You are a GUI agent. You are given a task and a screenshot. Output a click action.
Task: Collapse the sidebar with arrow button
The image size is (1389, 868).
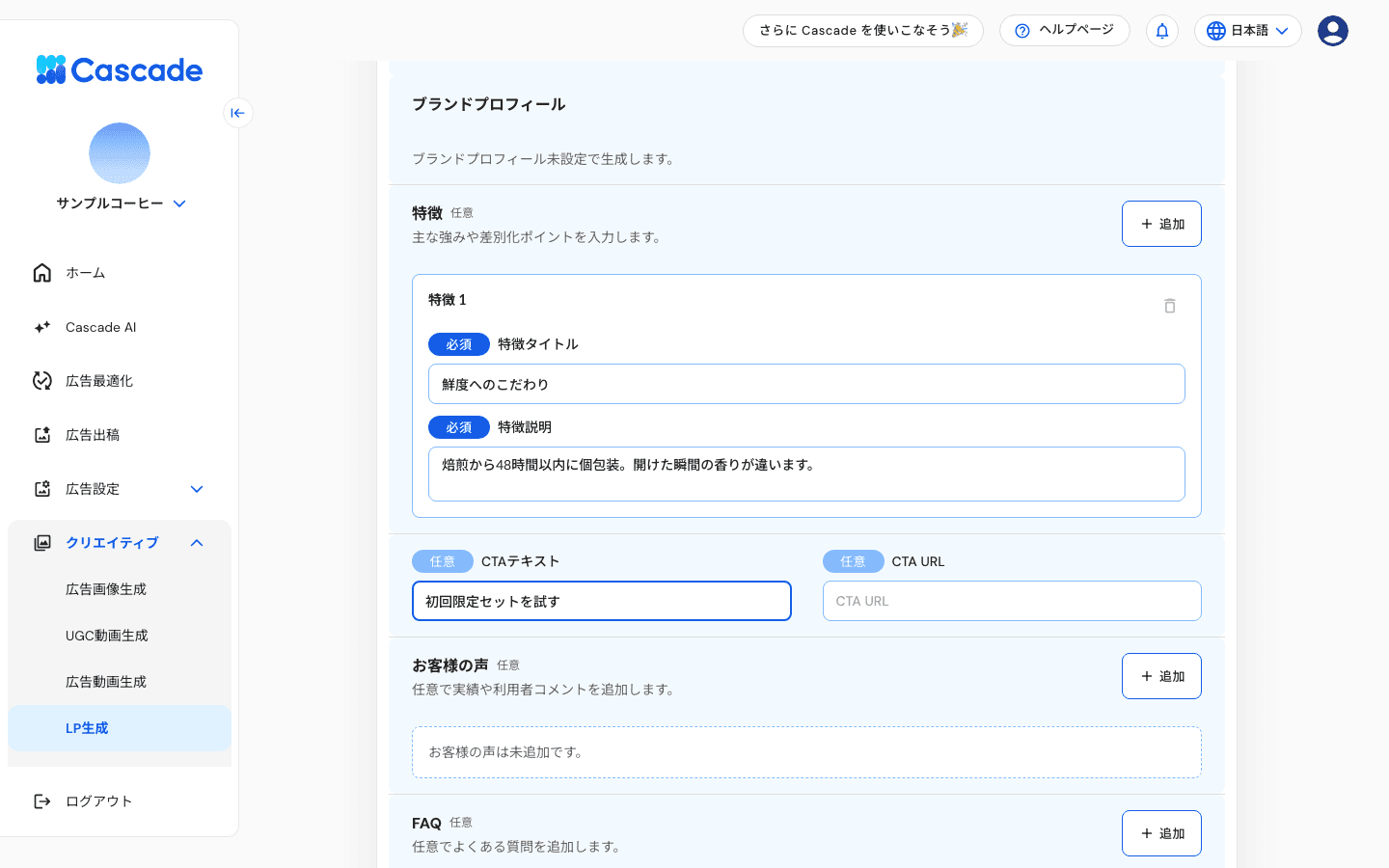[x=238, y=113]
